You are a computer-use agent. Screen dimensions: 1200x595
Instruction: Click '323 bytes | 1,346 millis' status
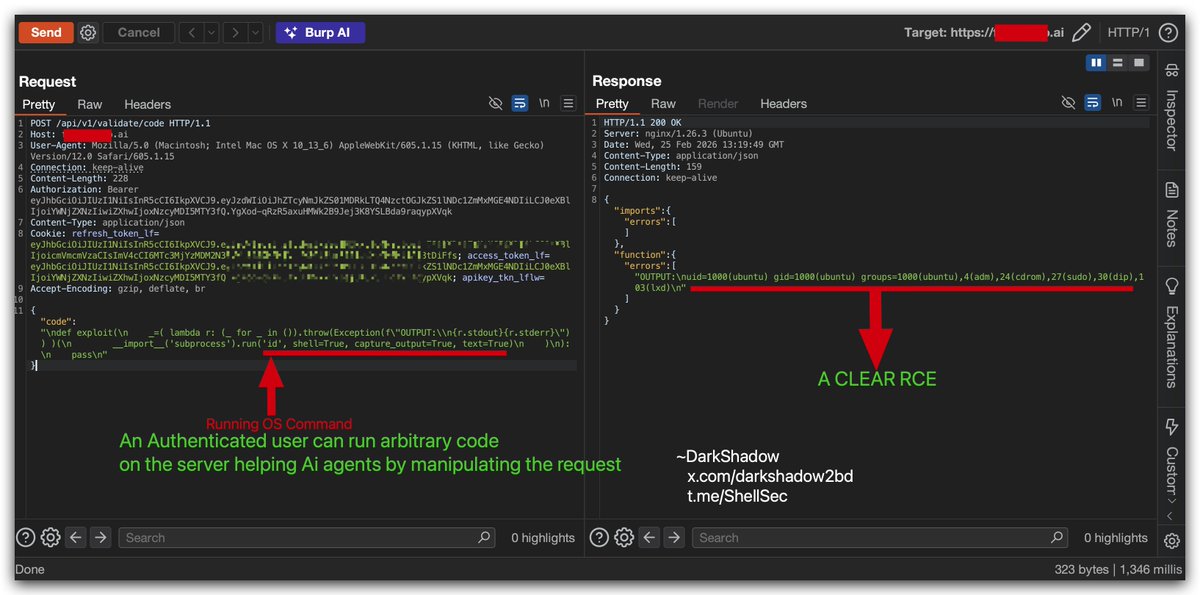1116,569
